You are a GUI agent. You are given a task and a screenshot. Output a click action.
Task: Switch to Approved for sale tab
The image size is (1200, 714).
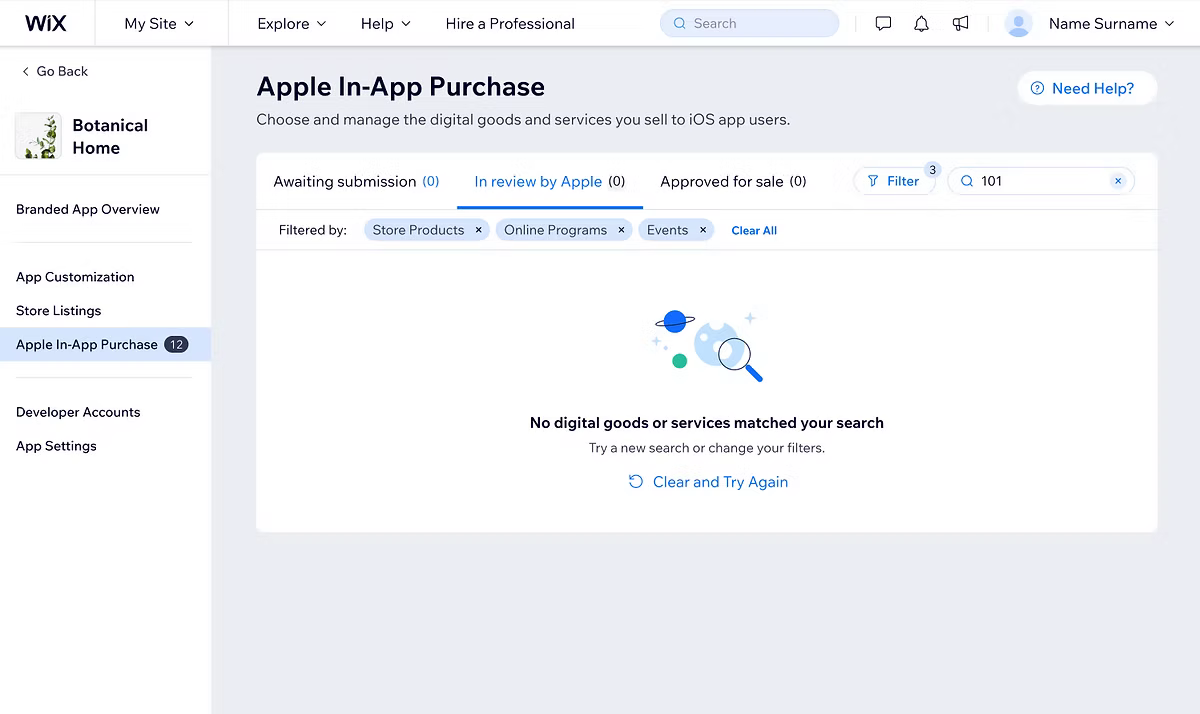733,181
